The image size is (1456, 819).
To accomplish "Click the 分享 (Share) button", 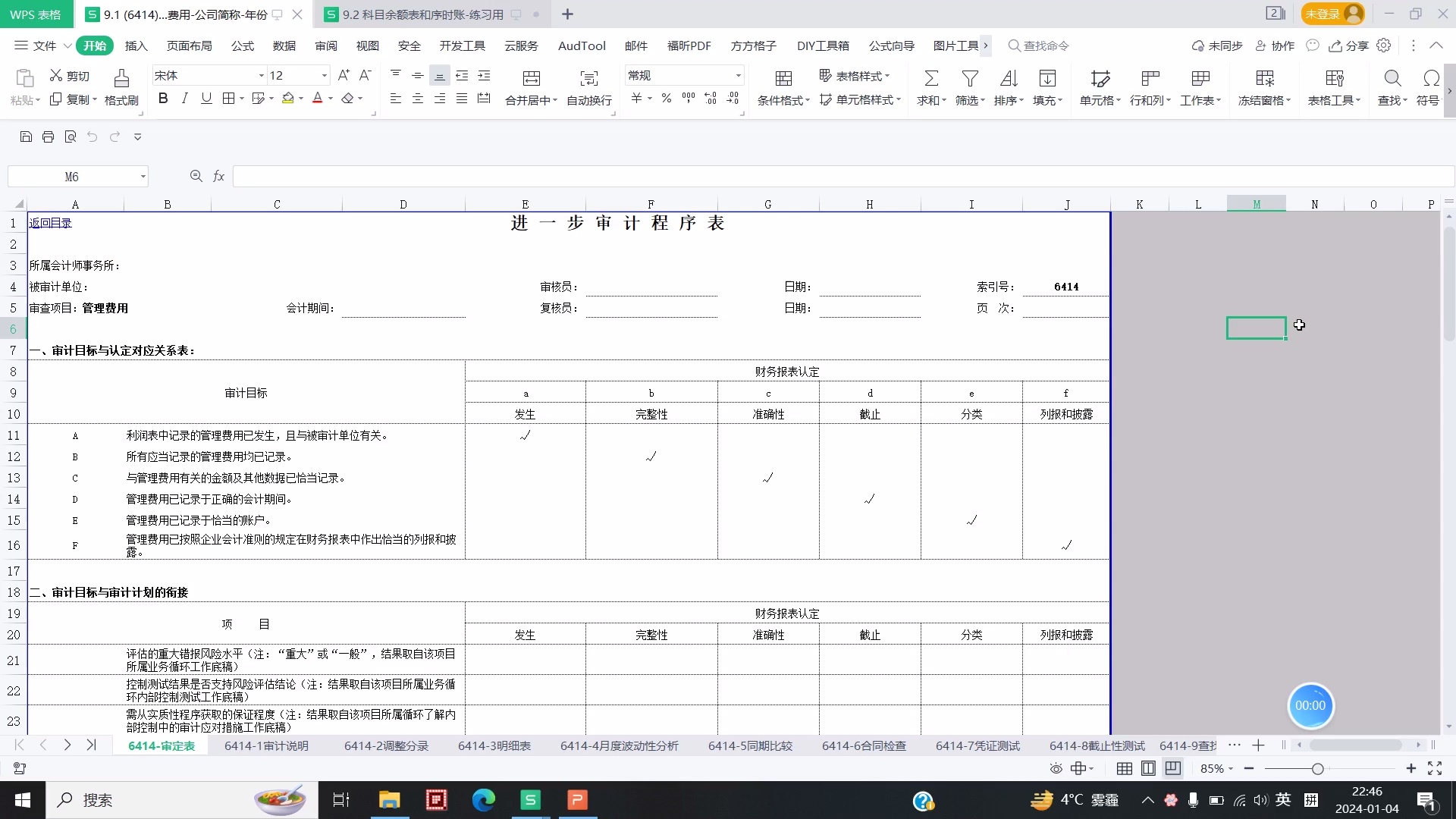I will coord(1348,45).
